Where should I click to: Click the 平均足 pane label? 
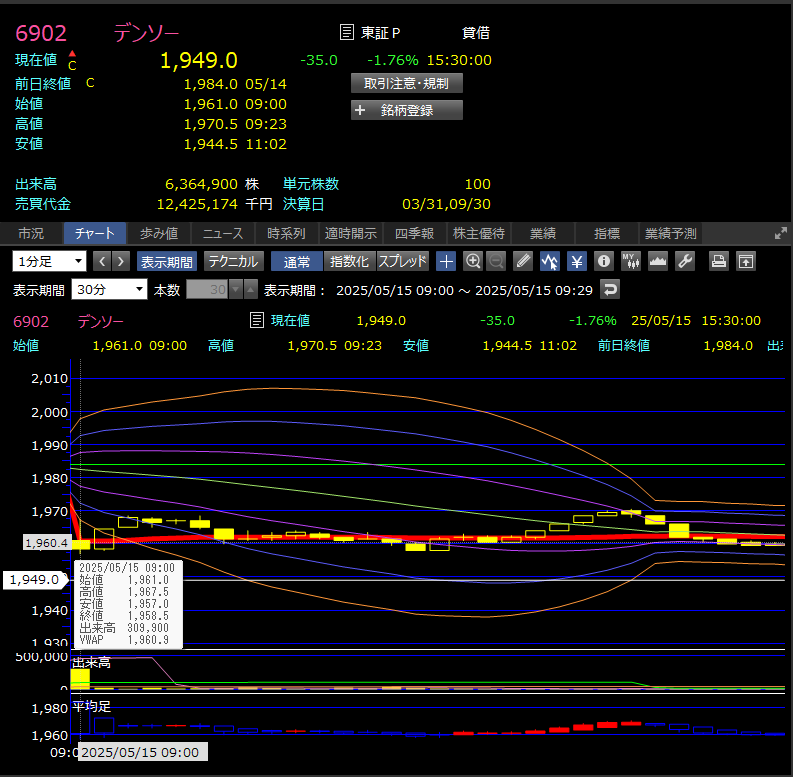[x=92, y=706]
